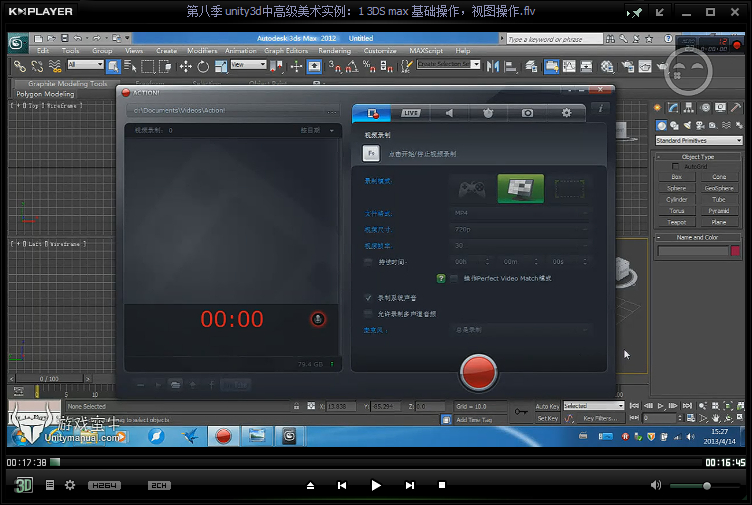Seek on the KMPlayer progress bar
The width and height of the screenshot is (752, 505).
coord(376,462)
